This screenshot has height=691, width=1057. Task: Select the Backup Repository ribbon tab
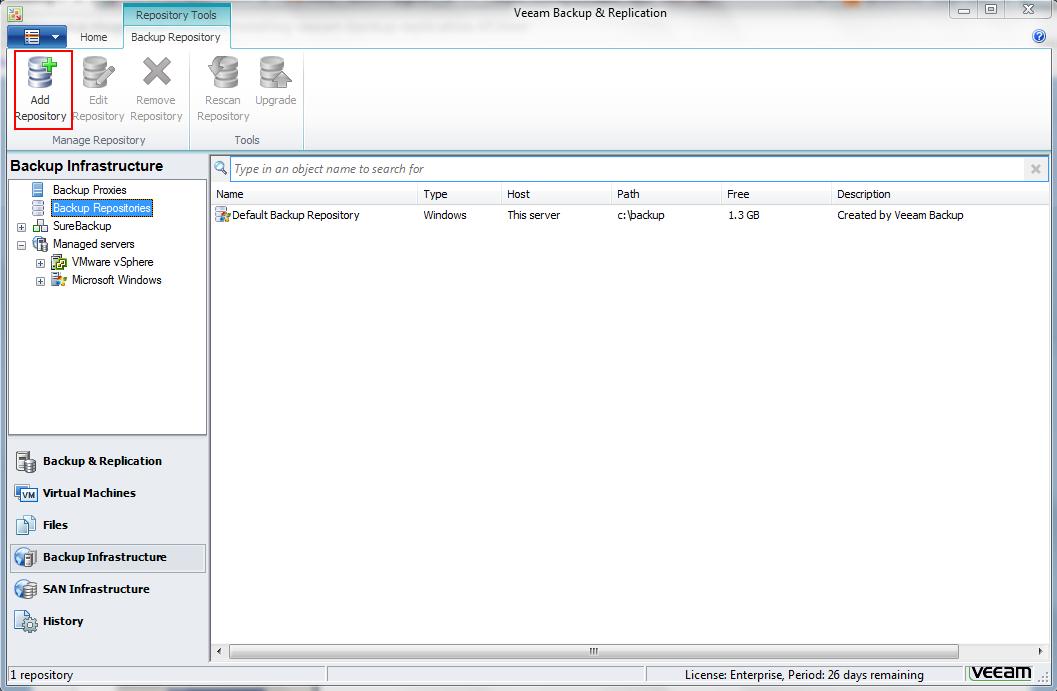[x=176, y=36]
